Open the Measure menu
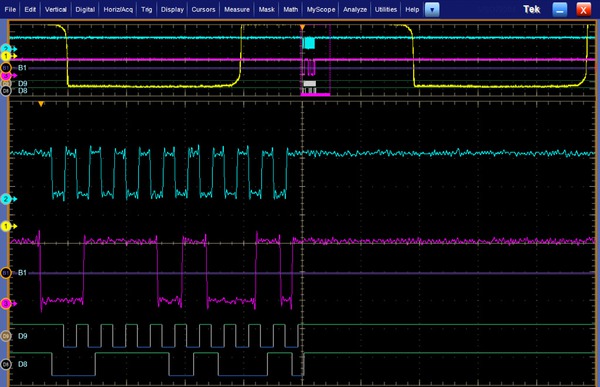This screenshot has height=387, width=600. (237, 10)
